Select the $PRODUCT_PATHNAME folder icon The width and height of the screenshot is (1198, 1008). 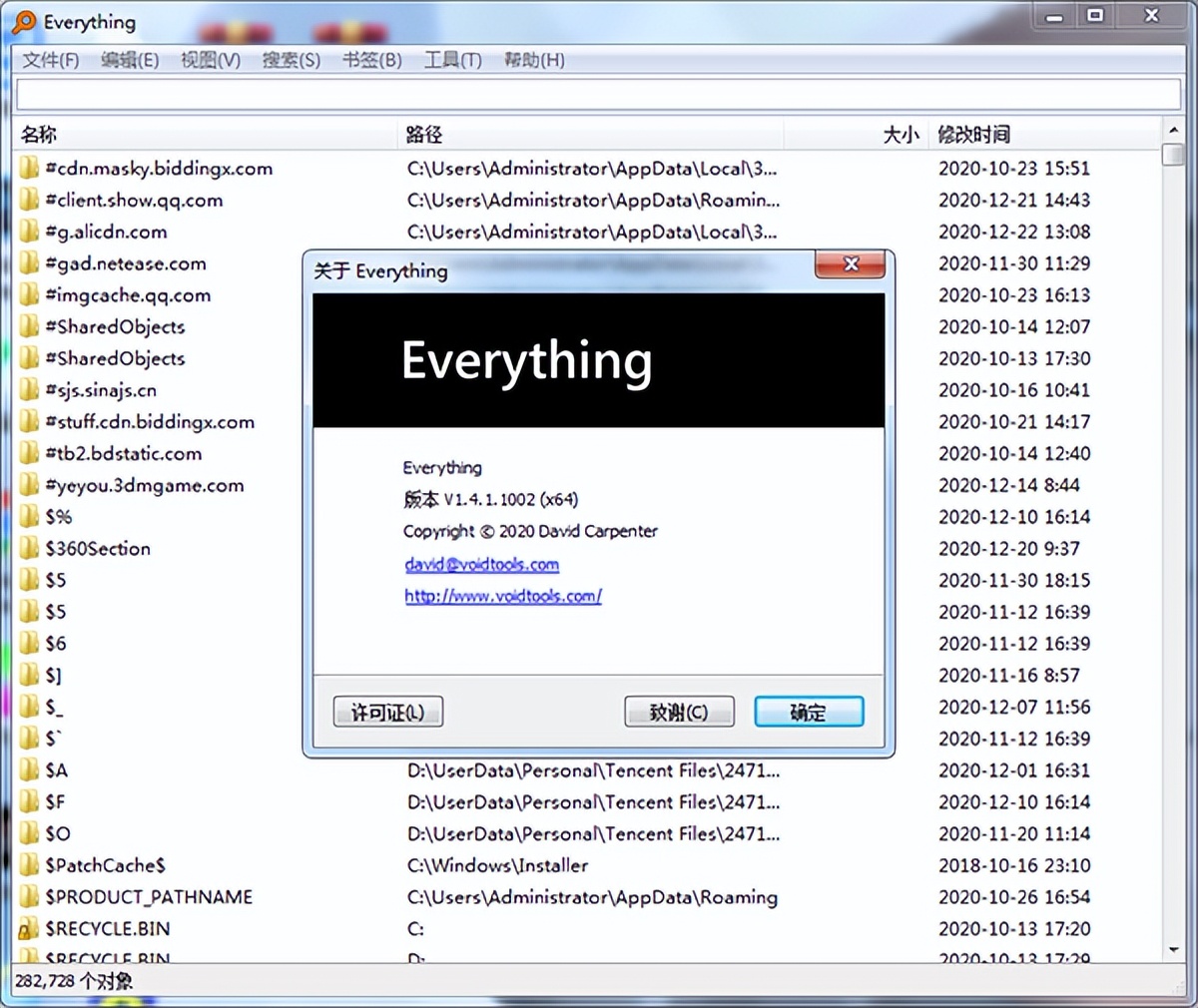30,897
